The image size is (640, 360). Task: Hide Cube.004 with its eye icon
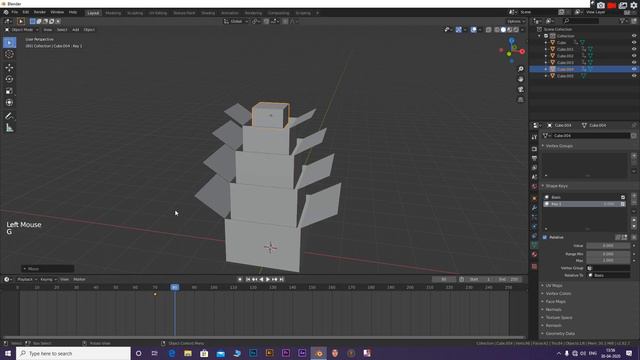coord(634,69)
